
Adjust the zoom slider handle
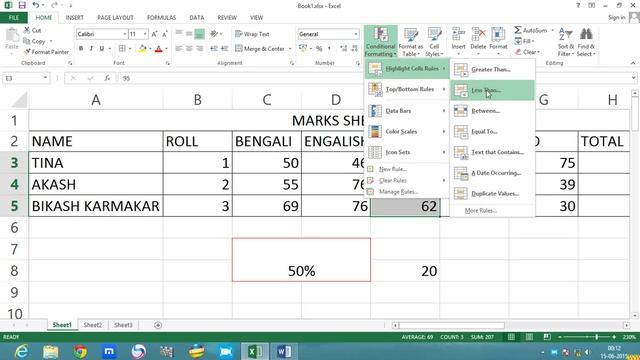click(x=596, y=337)
